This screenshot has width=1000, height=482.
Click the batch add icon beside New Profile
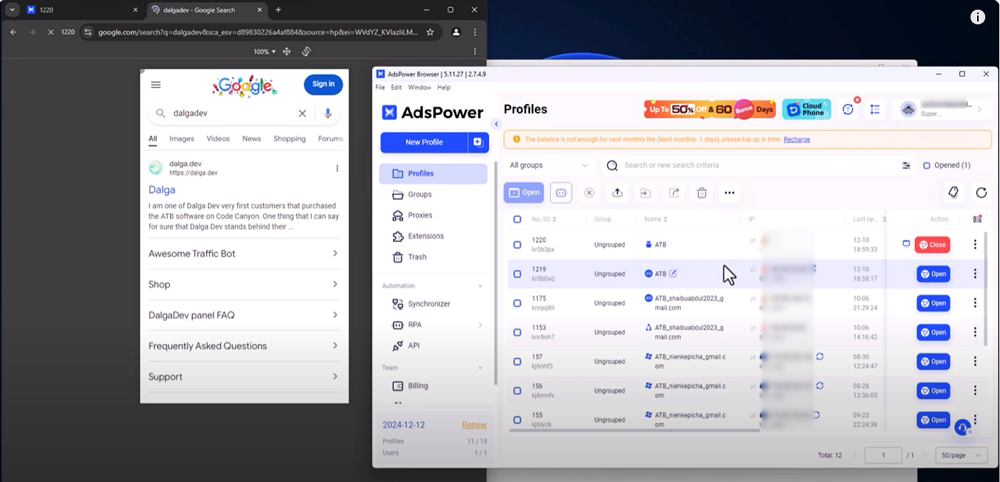coord(478,142)
